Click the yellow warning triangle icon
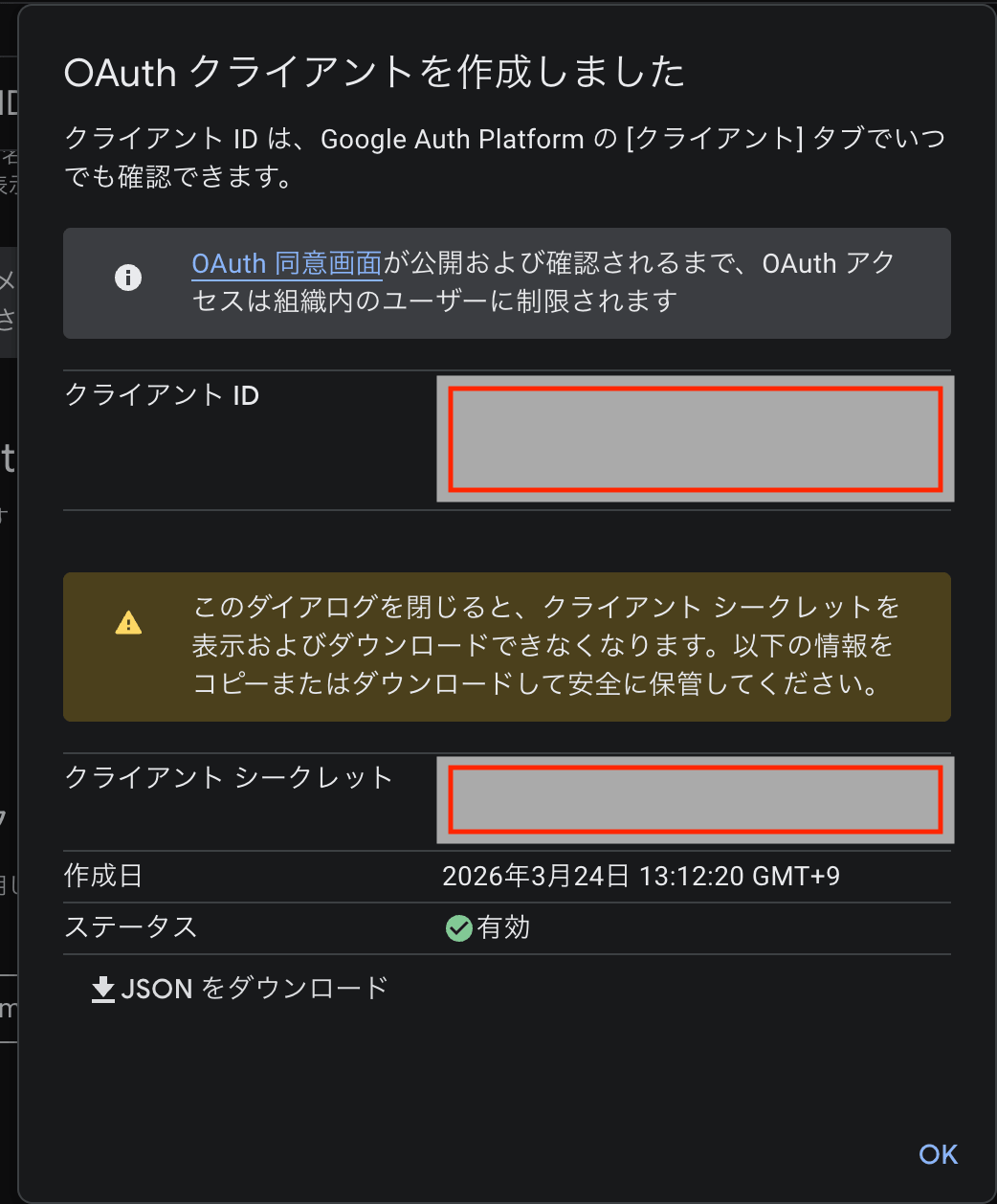The image size is (997, 1204). click(128, 623)
